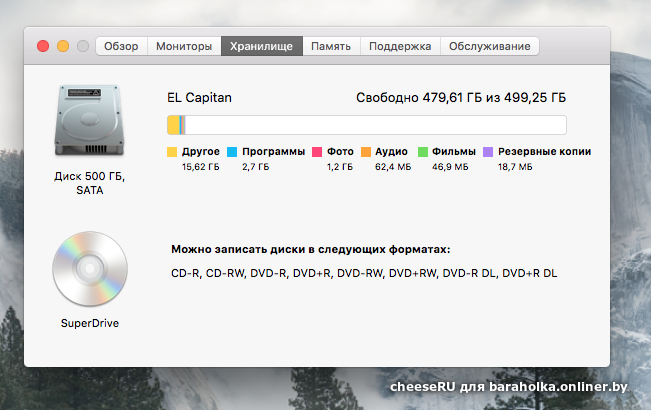Click the 2,7 ГБ value
651x410 pixels.
256,167
